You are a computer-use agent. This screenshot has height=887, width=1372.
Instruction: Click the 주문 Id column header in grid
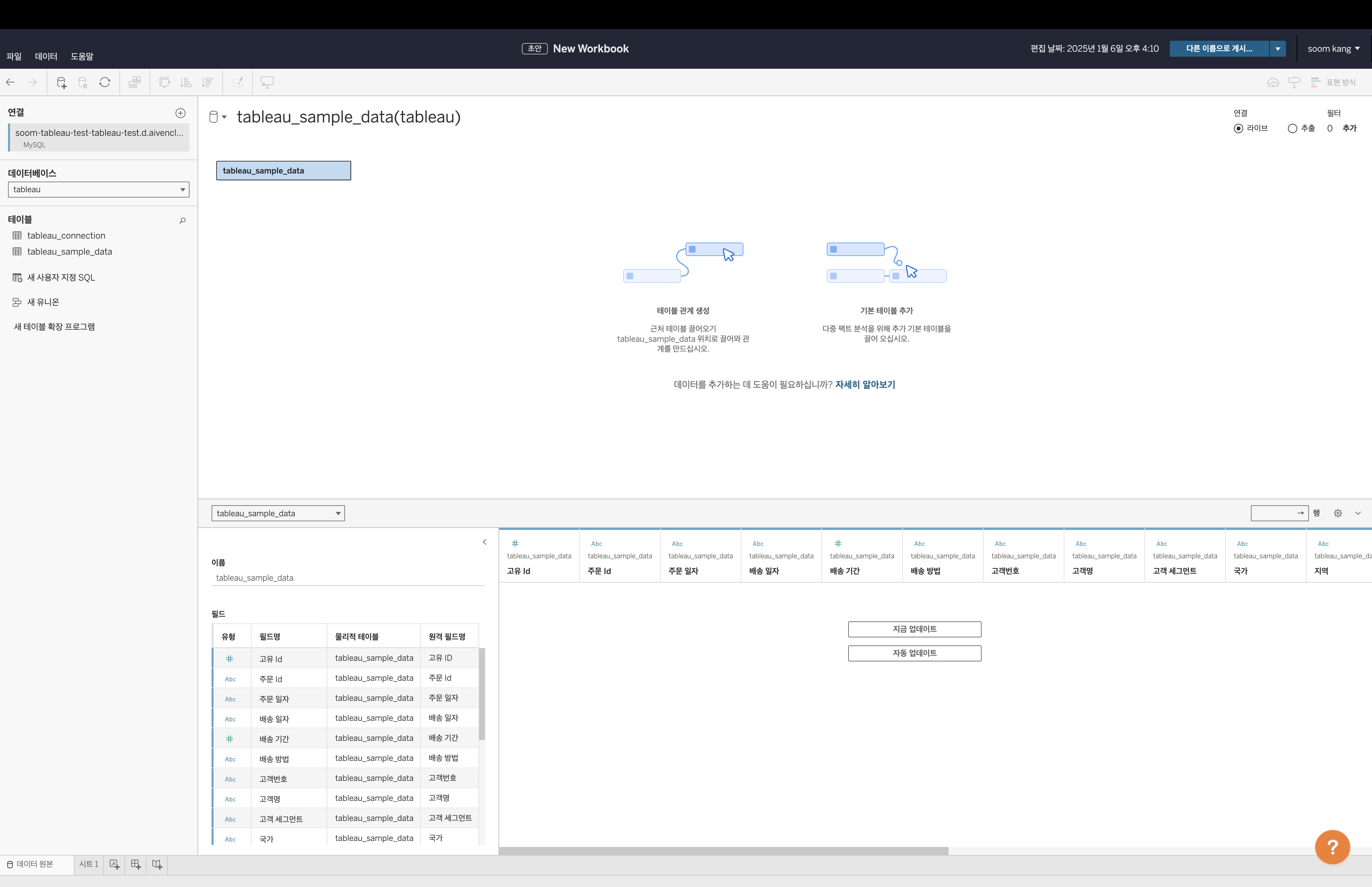coord(620,556)
